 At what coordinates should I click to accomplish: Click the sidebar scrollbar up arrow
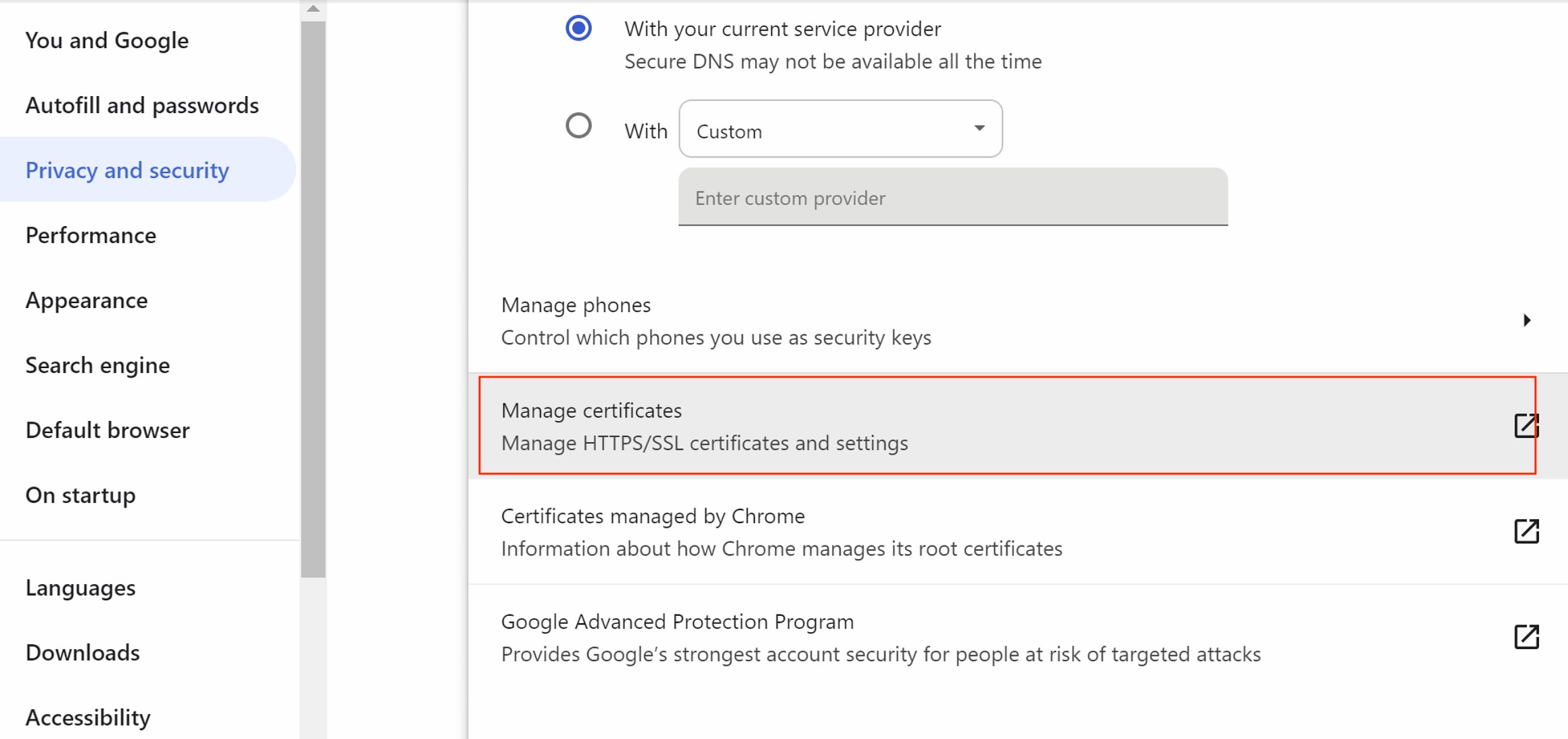pos(313,9)
